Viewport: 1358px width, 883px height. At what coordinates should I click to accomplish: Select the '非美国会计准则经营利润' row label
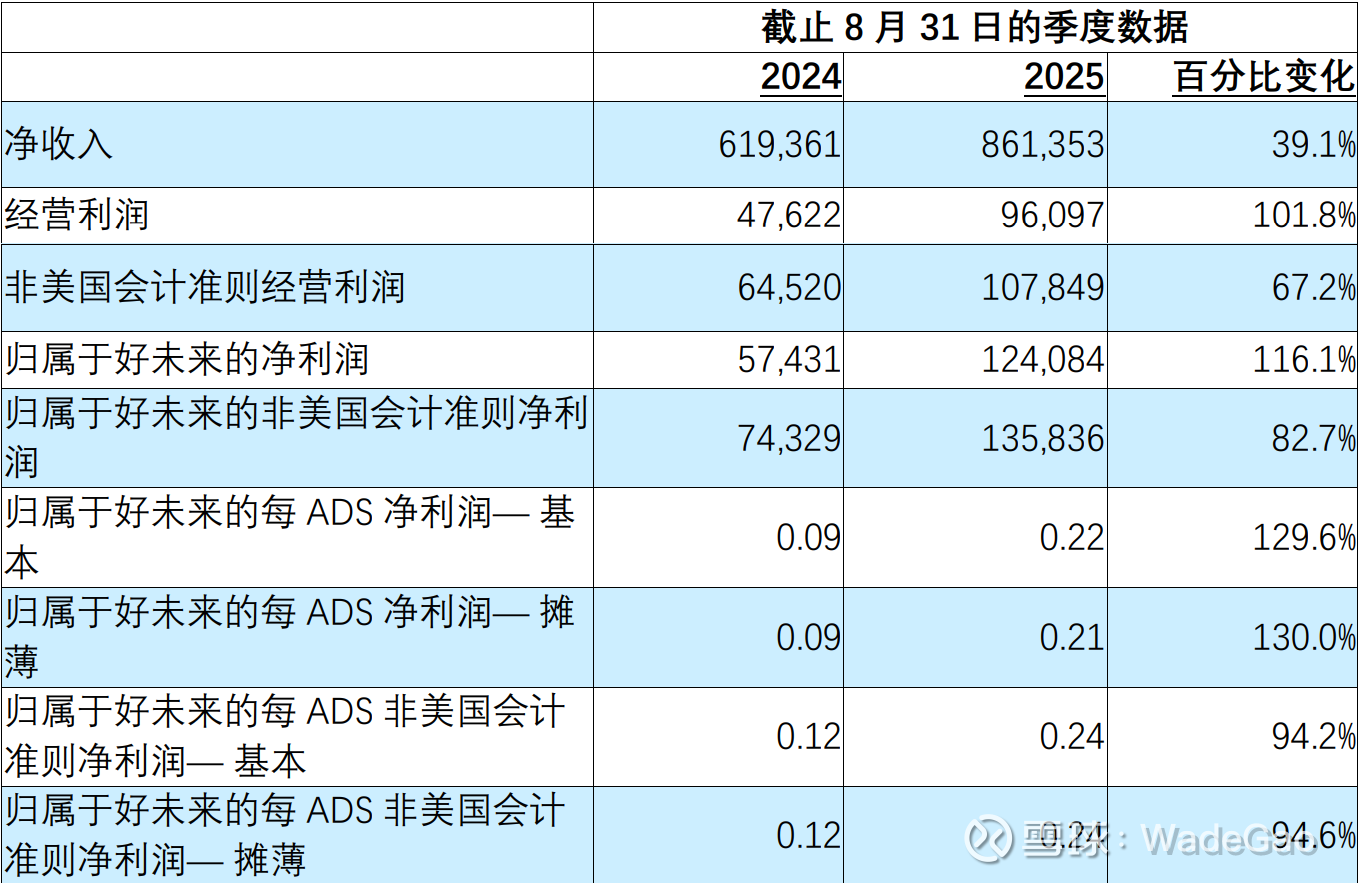(x=204, y=287)
